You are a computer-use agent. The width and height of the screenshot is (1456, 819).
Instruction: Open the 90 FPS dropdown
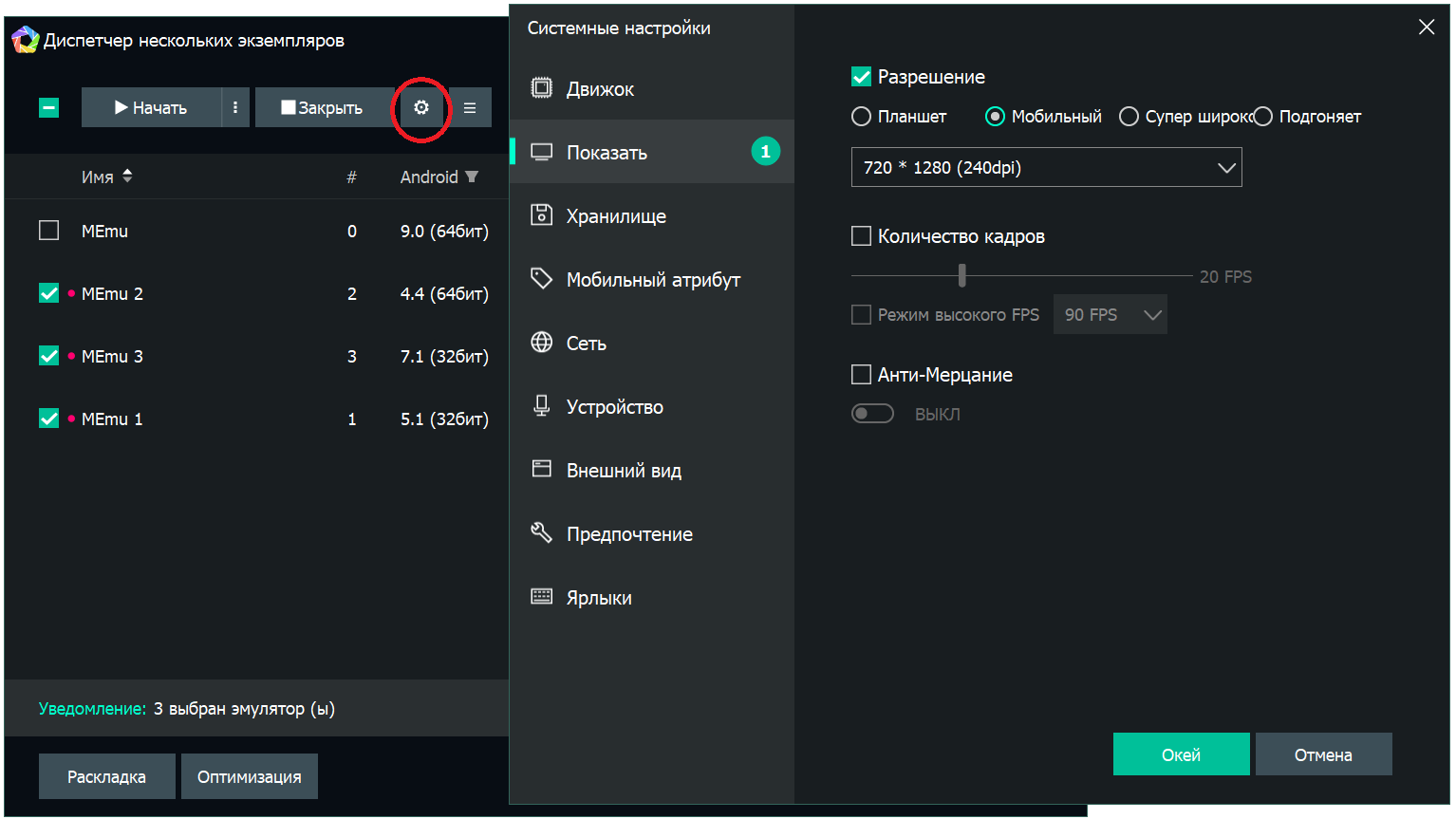[1111, 315]
